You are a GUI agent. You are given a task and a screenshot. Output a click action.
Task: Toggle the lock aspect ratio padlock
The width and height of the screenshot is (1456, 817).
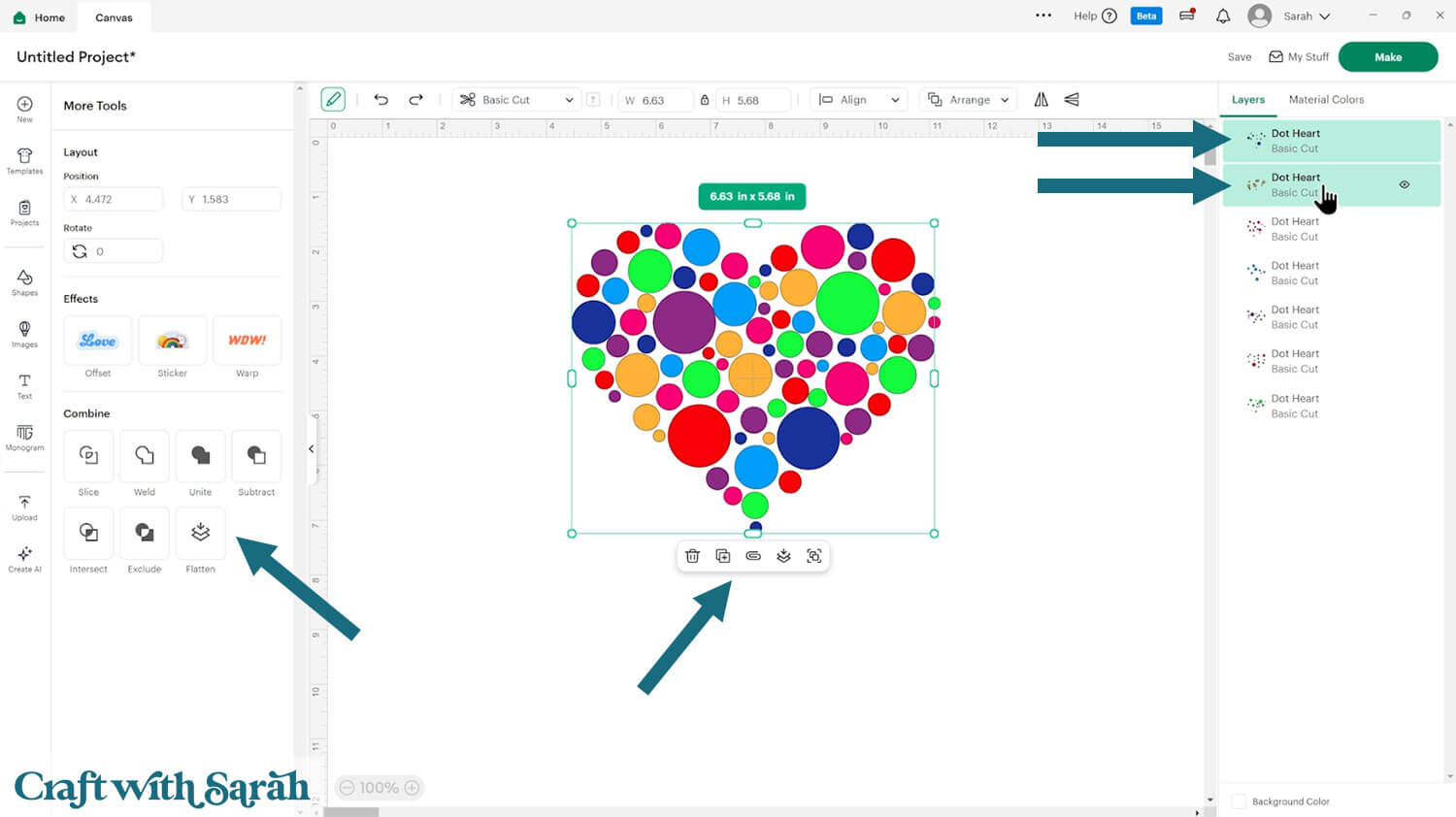[705, 100]
